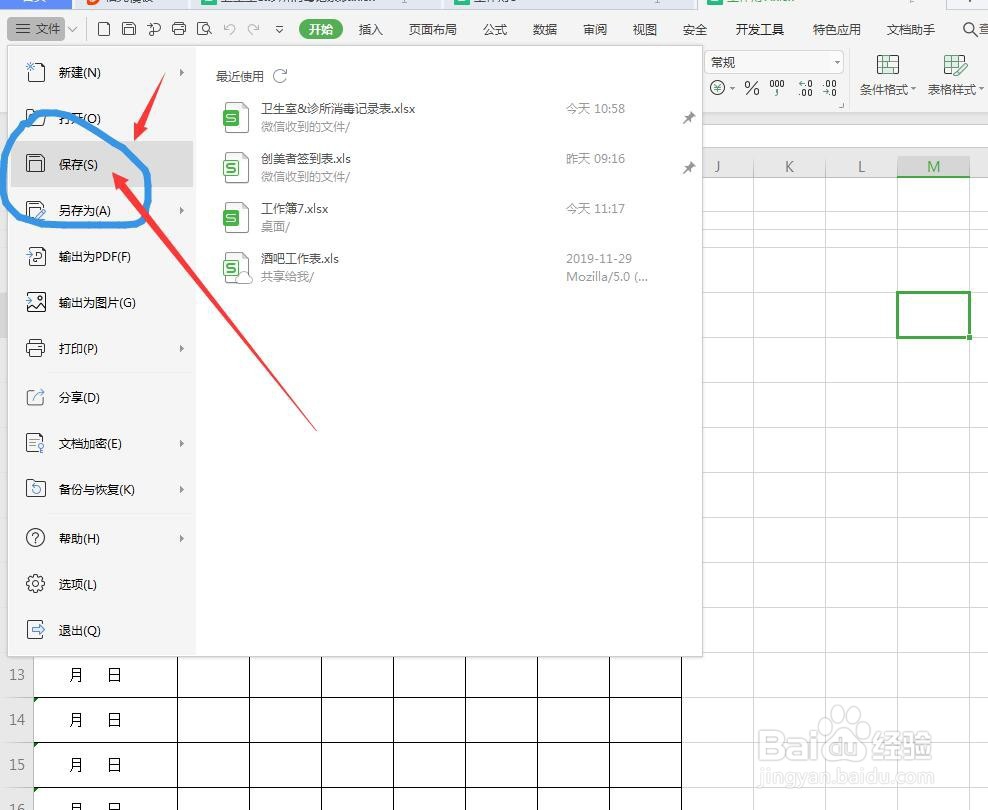Image resolution: width=988 pixels, height=810 pixels.
Task: Click the save toolbar icon
Action: 129,29
